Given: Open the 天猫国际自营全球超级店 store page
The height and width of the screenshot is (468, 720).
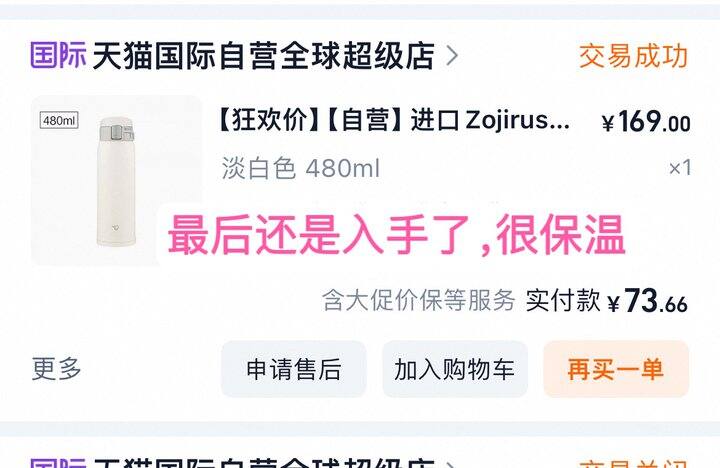Looking at the screenshot, I should pos(263,56).
